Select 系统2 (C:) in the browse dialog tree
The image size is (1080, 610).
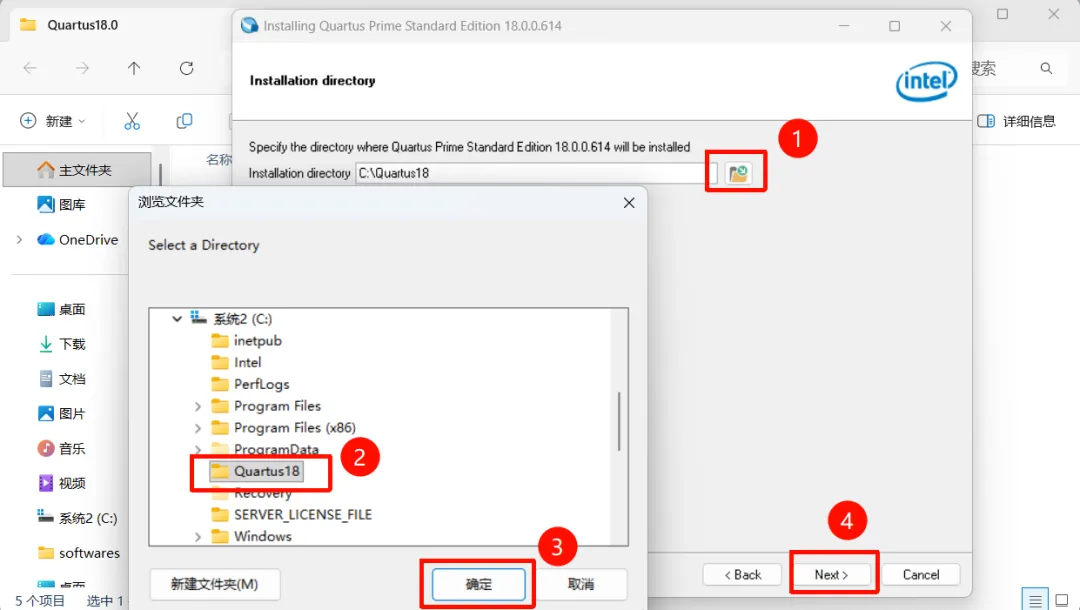point(231,319)
